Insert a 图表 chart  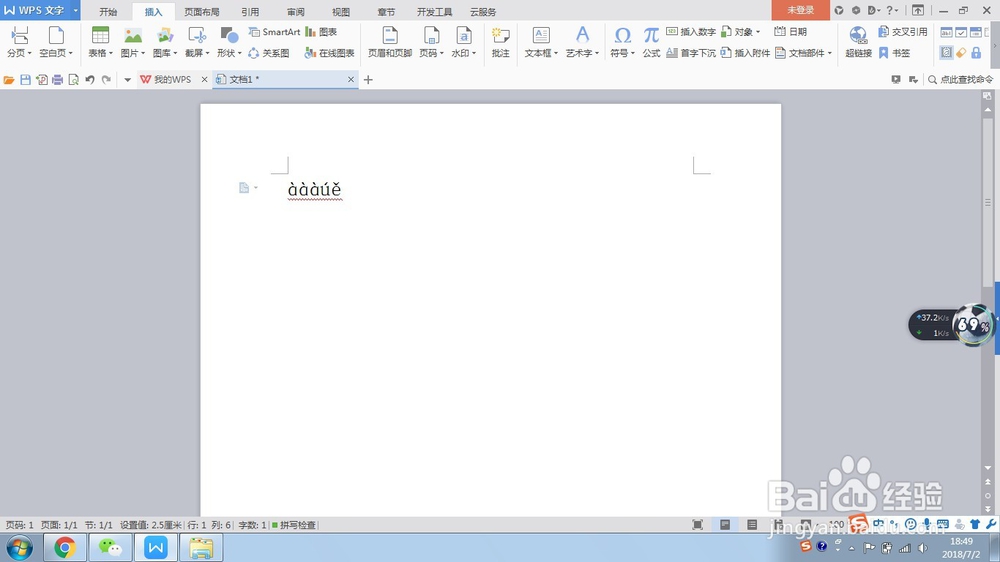(321, 32)
